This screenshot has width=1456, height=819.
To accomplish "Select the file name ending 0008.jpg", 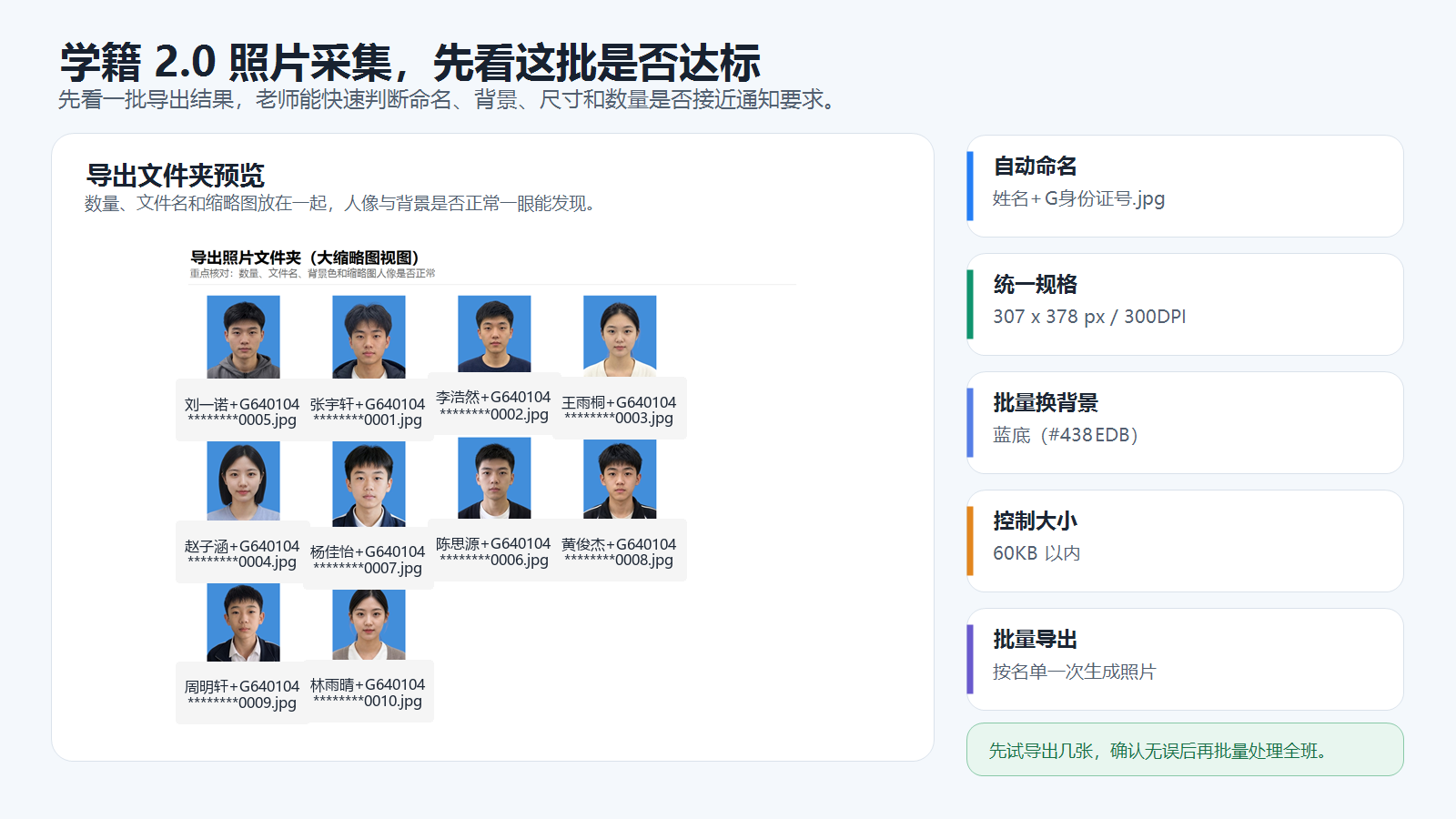I will [x=619, y=551].
